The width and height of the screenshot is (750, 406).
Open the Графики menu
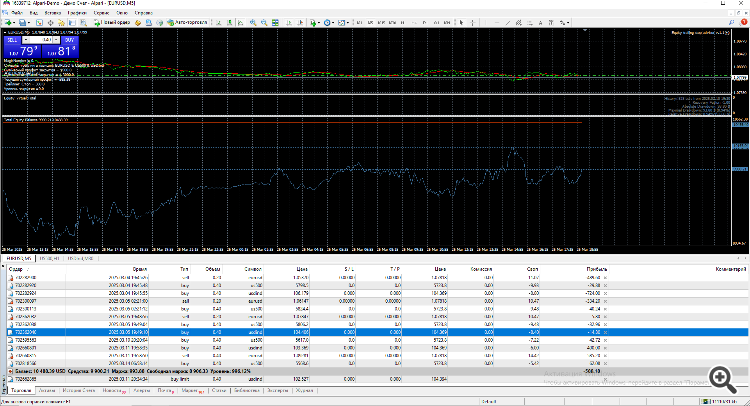pyautogui.click(x=78, y=12)
